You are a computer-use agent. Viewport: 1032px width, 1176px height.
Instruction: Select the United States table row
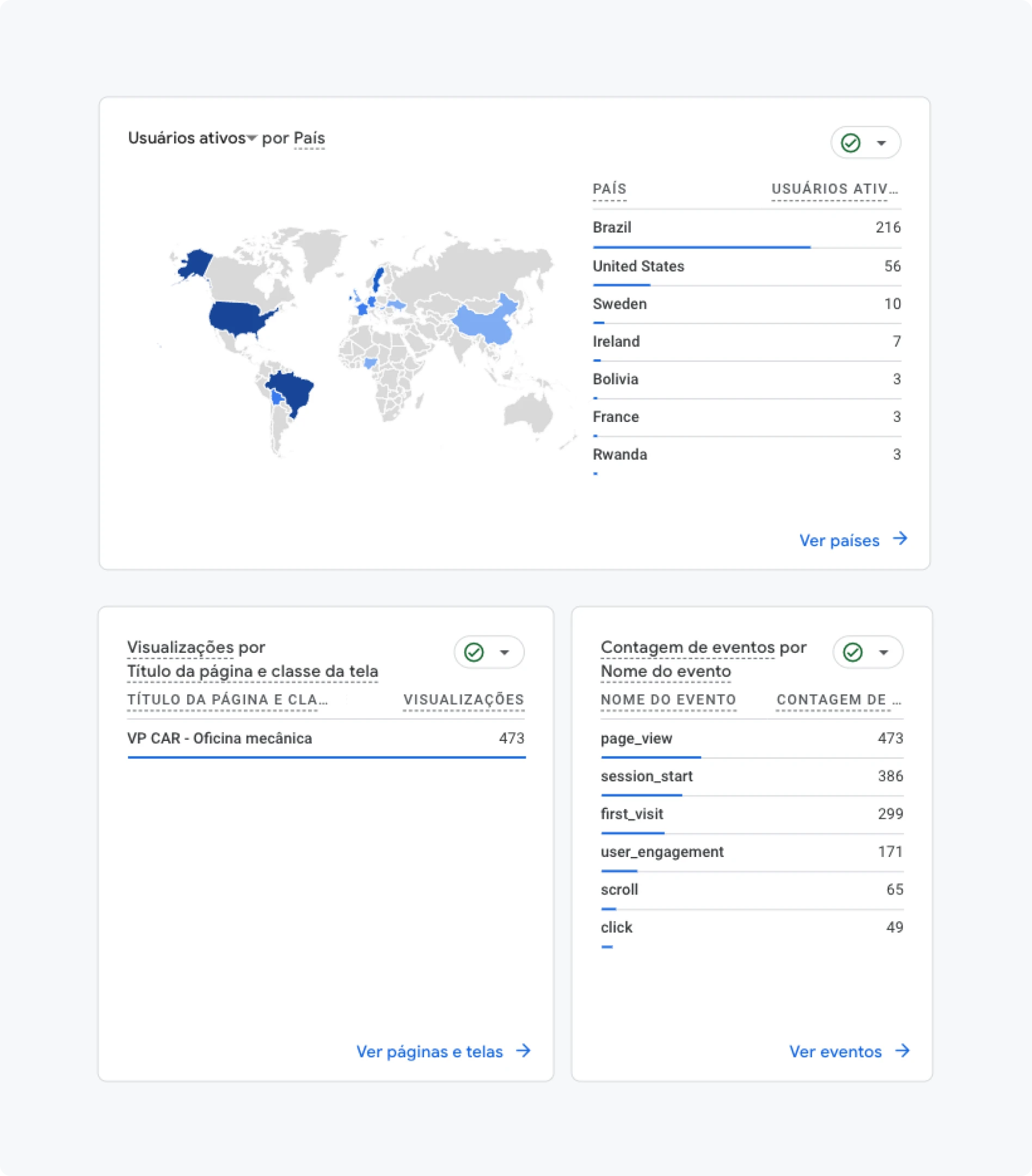tap(747, 267)
